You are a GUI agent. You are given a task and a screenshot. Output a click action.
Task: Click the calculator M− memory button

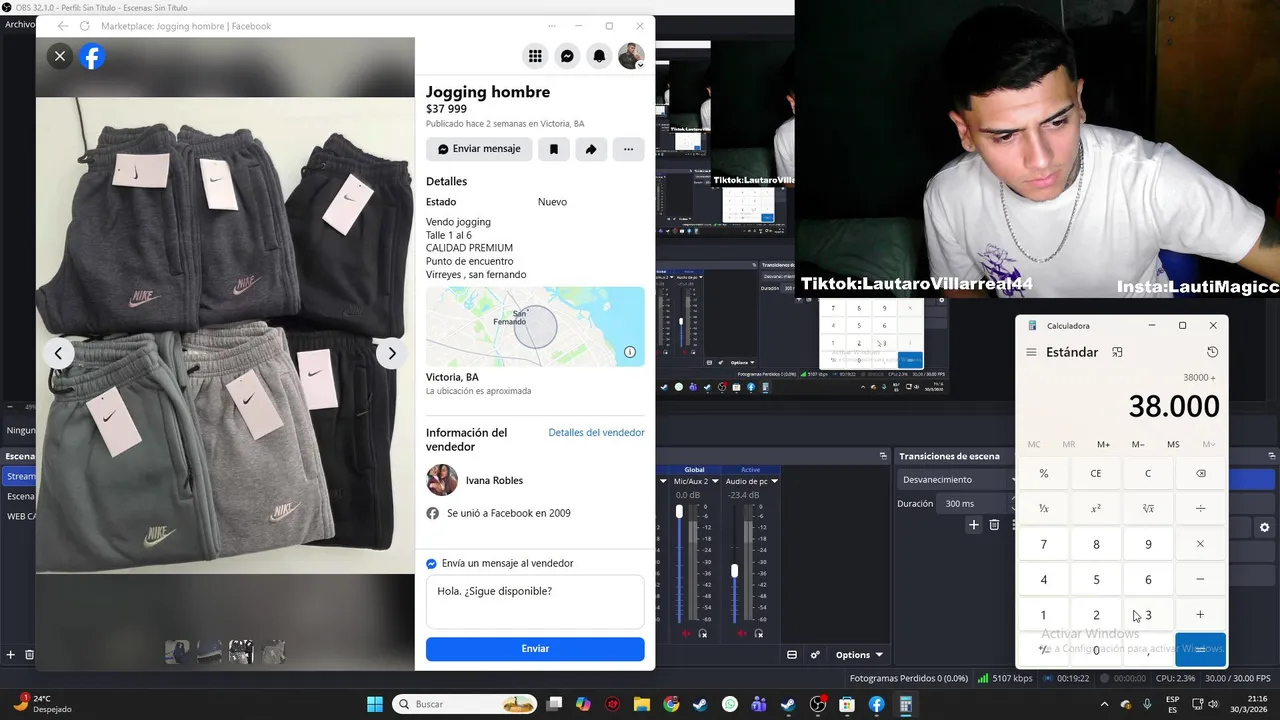[x=1138, y=444]
